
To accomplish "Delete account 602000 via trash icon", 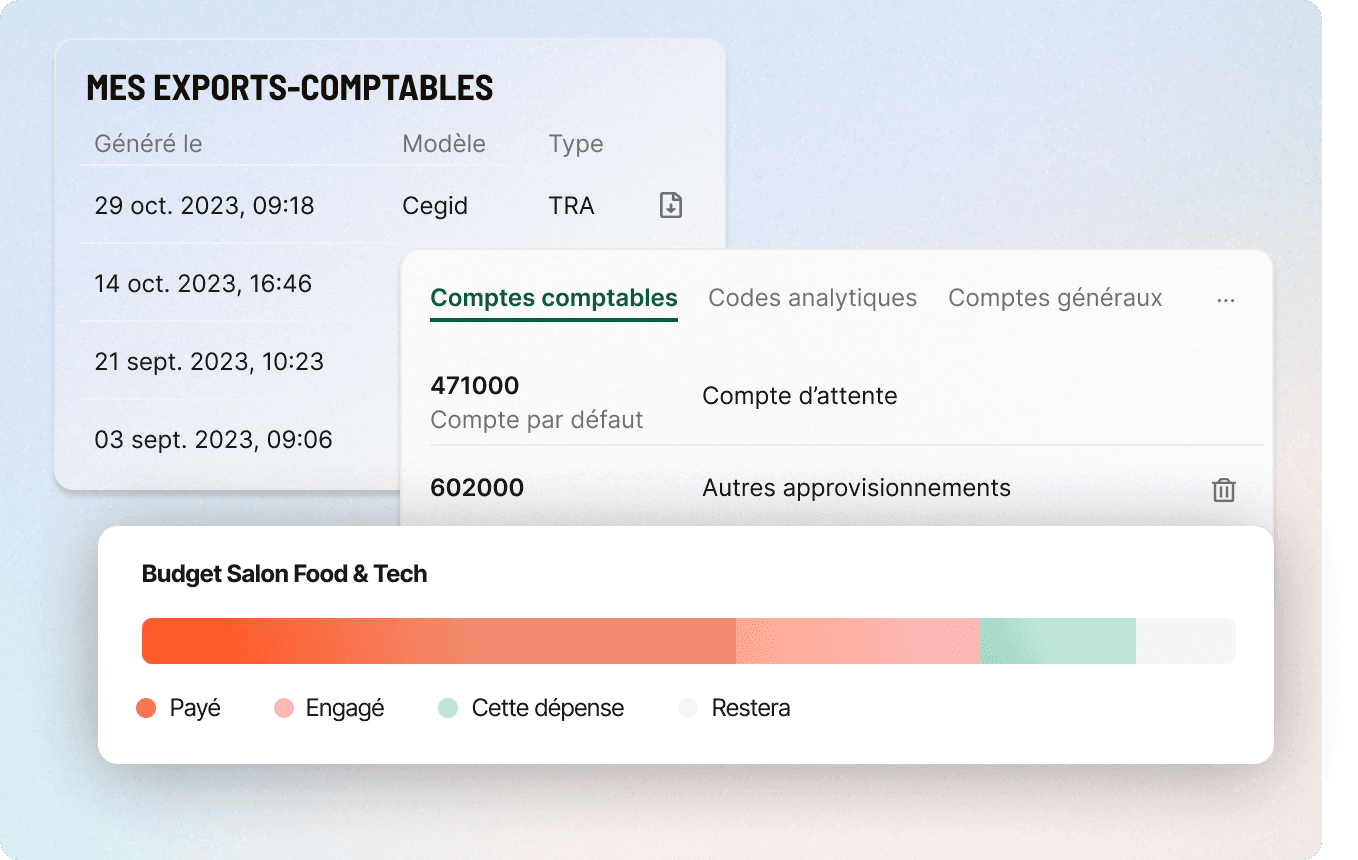I will pos(1224,490).
